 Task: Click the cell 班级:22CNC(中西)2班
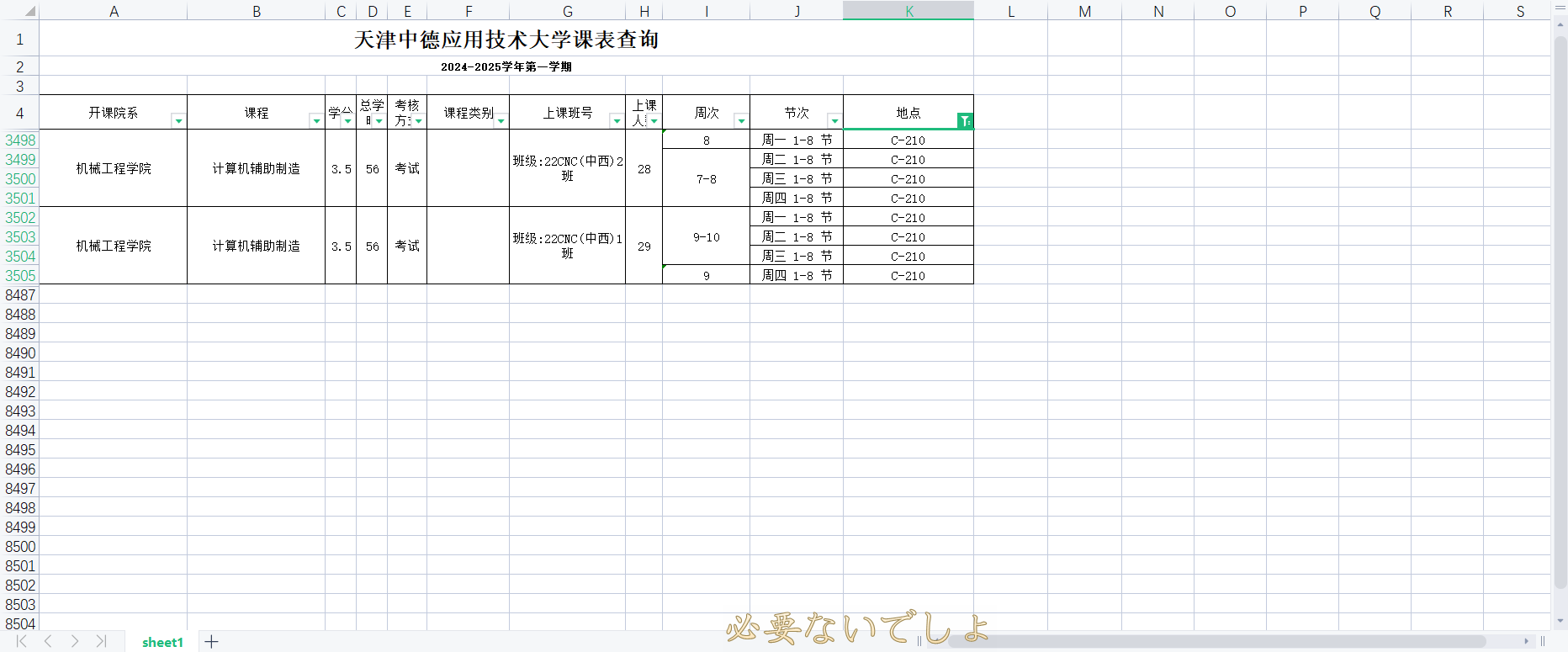[568, 168]
